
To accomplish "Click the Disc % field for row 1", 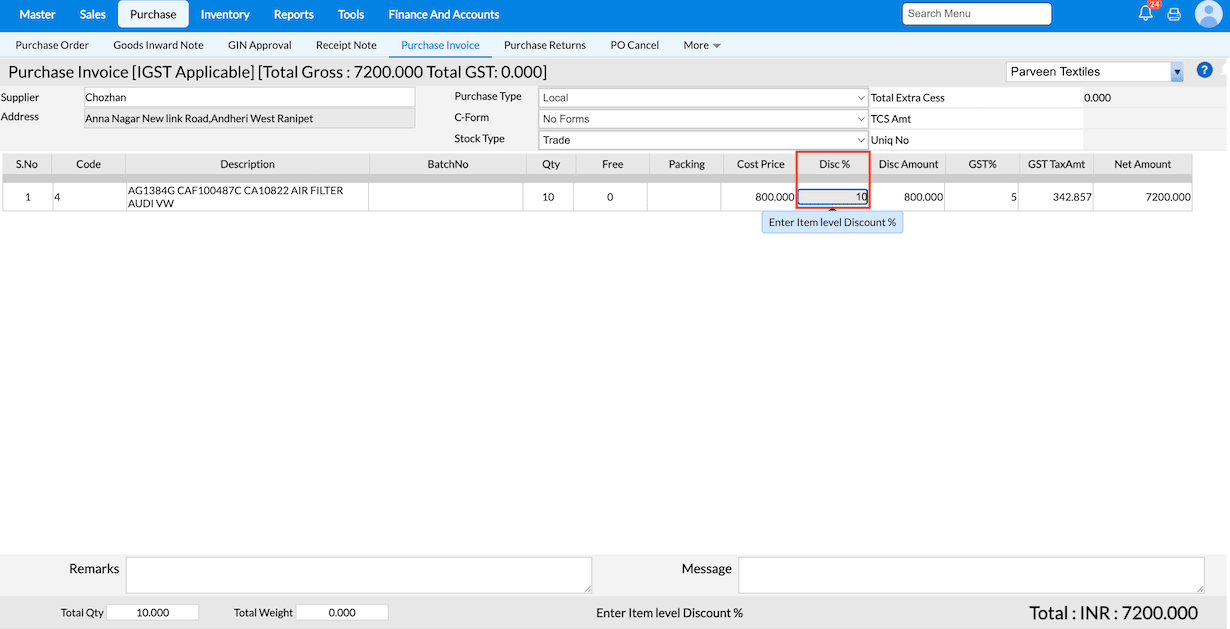I will pos(832,197).
